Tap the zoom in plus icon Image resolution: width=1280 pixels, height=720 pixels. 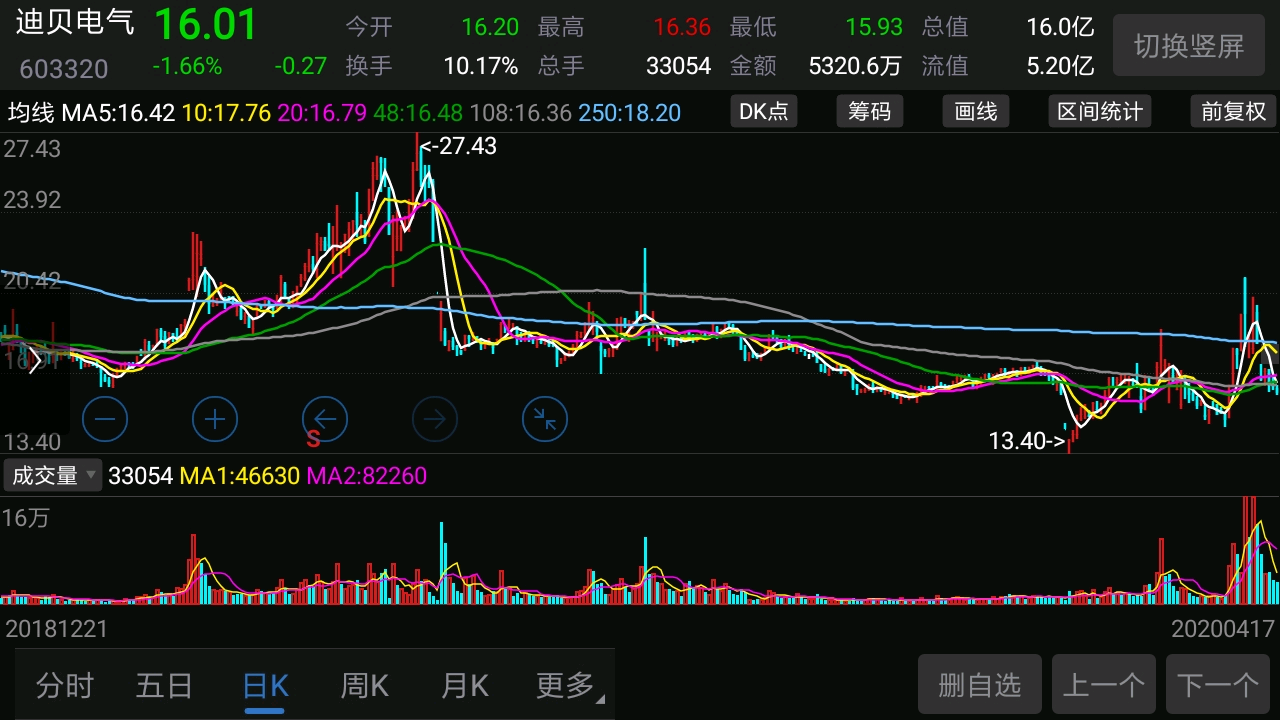pyautogui.click(x=214, y=419)
